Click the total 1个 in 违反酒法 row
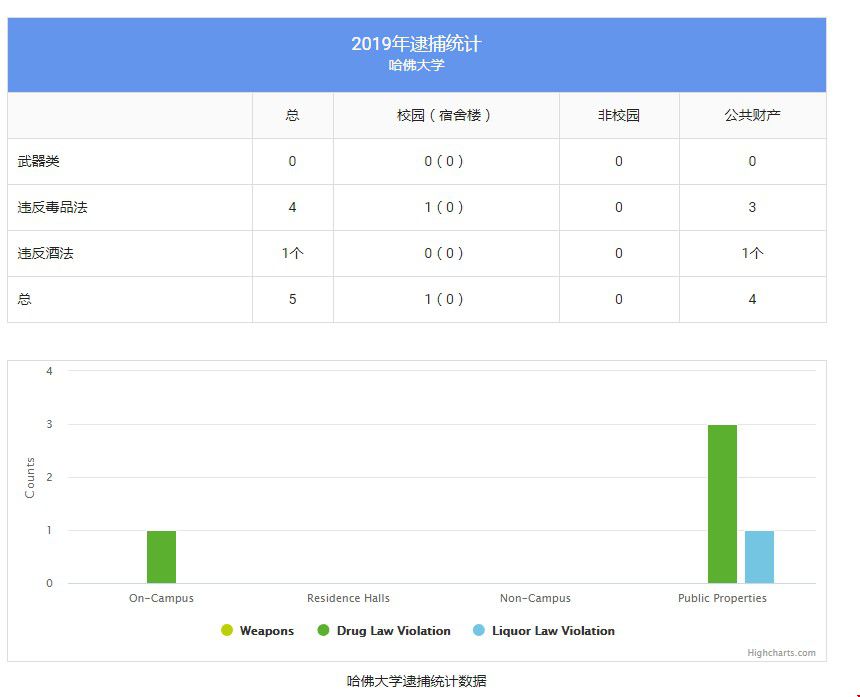 pos(292,253)
